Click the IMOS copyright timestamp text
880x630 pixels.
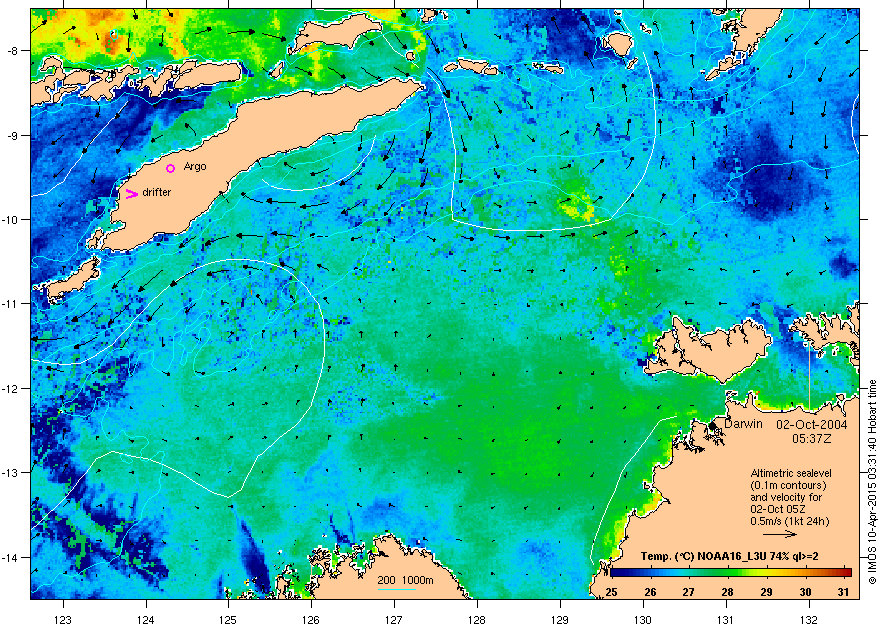(872, 482)
